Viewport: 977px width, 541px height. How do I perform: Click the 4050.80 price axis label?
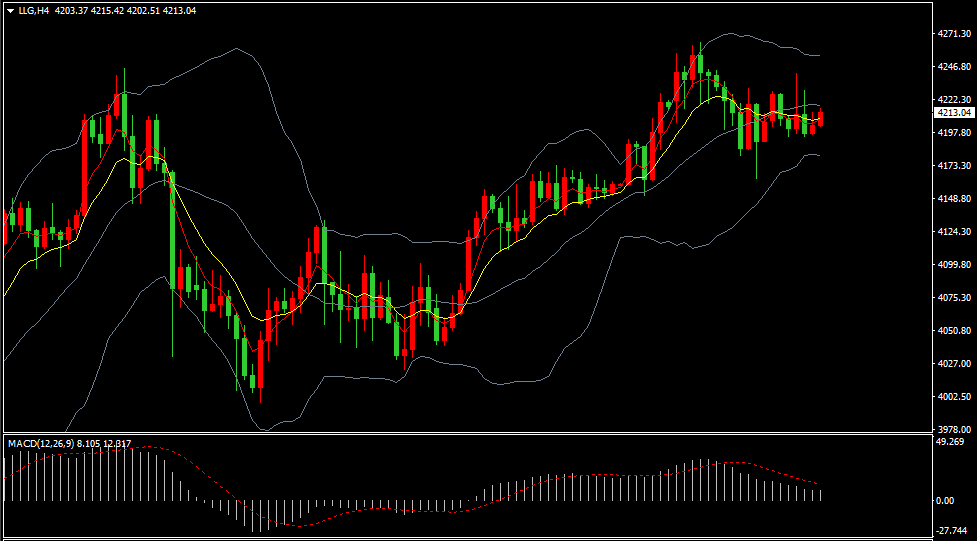click(x=954, y=331)
